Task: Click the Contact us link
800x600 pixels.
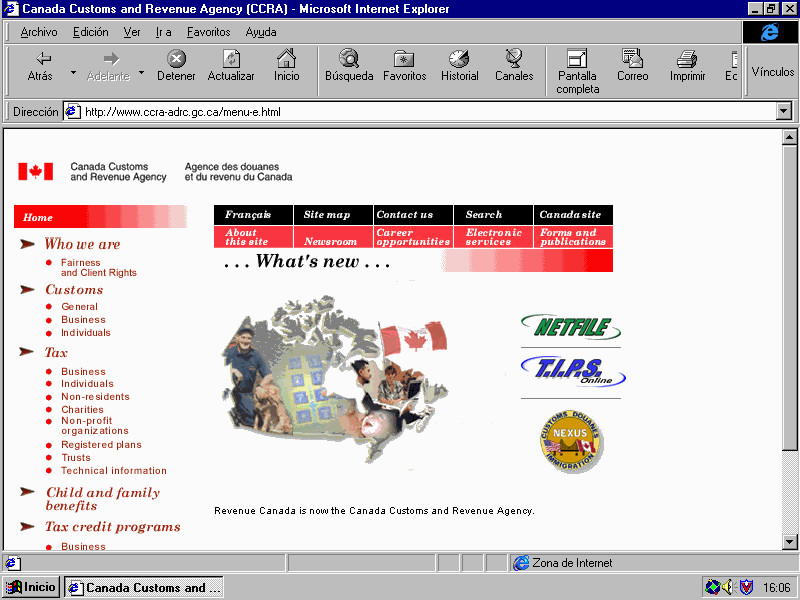Action: 413,215
